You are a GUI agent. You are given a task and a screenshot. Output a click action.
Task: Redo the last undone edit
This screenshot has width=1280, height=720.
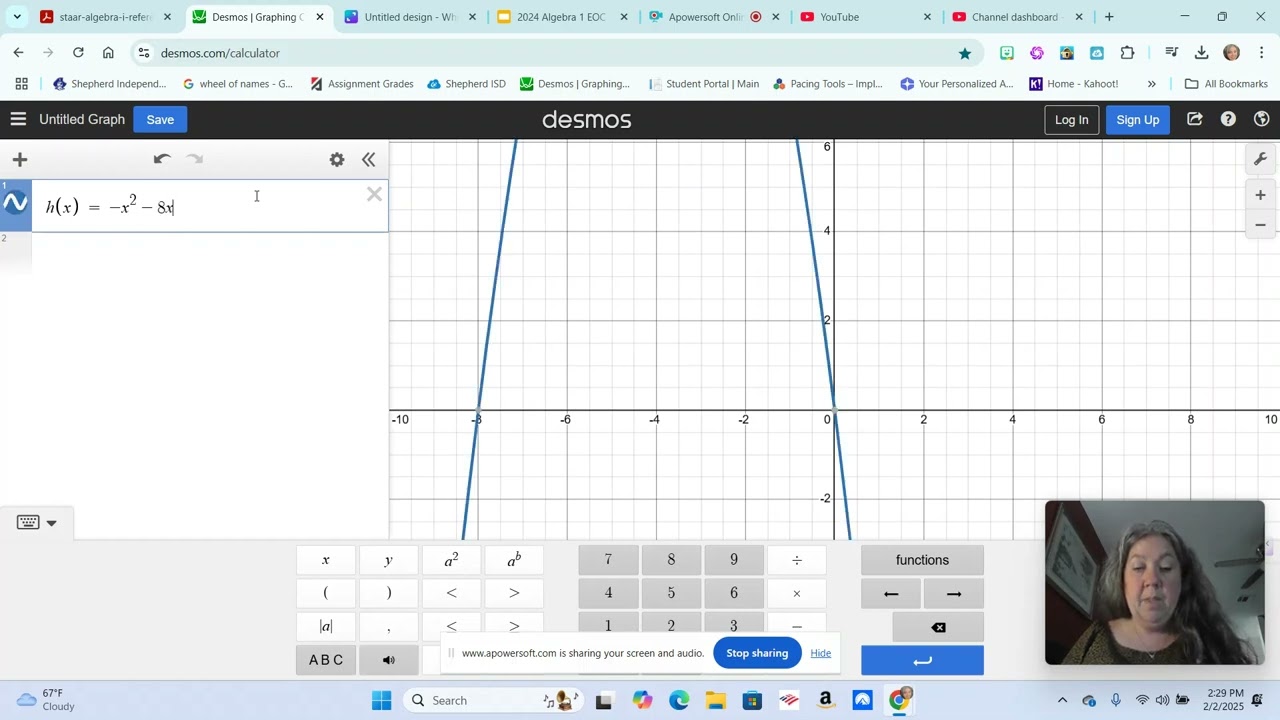pyautogui.click(x=195, y=159)
